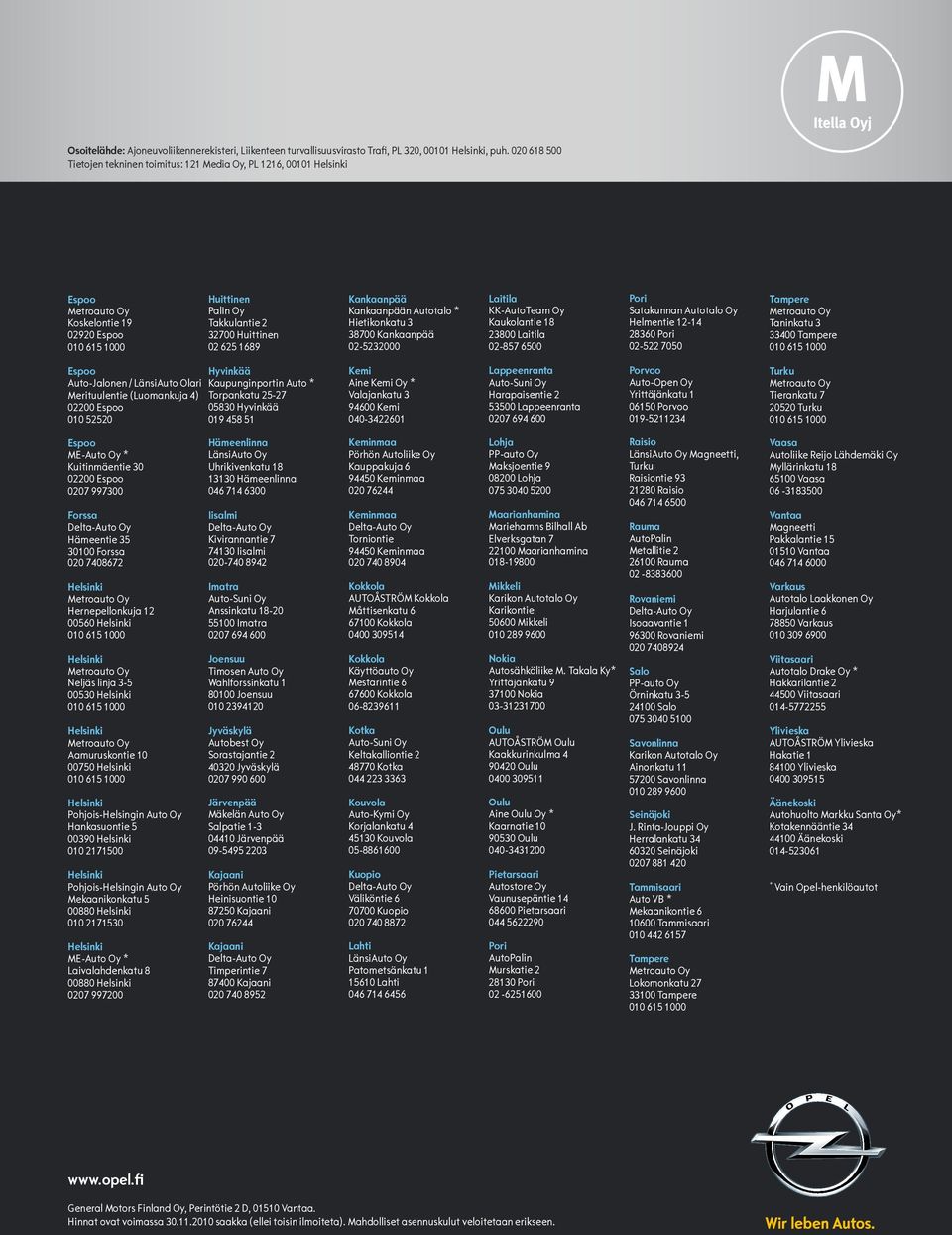Screen dimensions: 952x1235
Task: Click 'Satakunnan Autotalo Oy' dealer name
Action: 683,310
